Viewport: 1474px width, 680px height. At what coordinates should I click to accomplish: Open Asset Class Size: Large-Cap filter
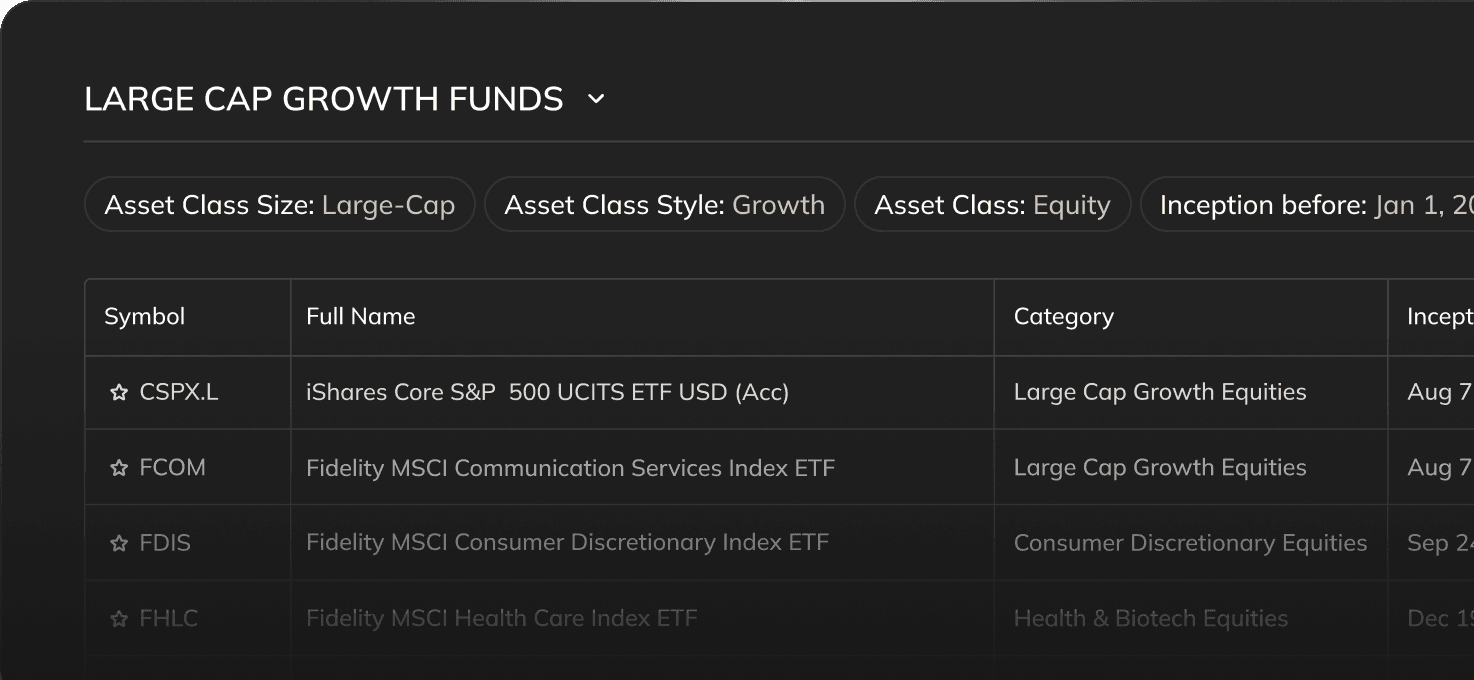(279, 205)
